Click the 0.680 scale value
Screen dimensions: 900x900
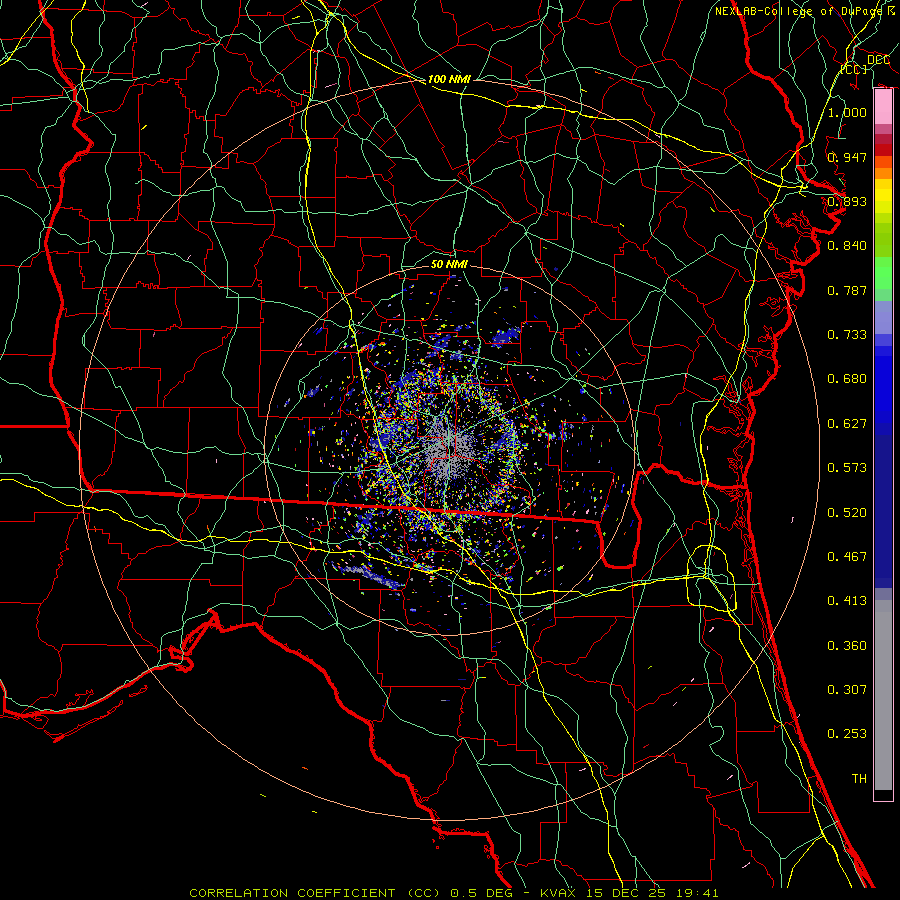[847, 379]
